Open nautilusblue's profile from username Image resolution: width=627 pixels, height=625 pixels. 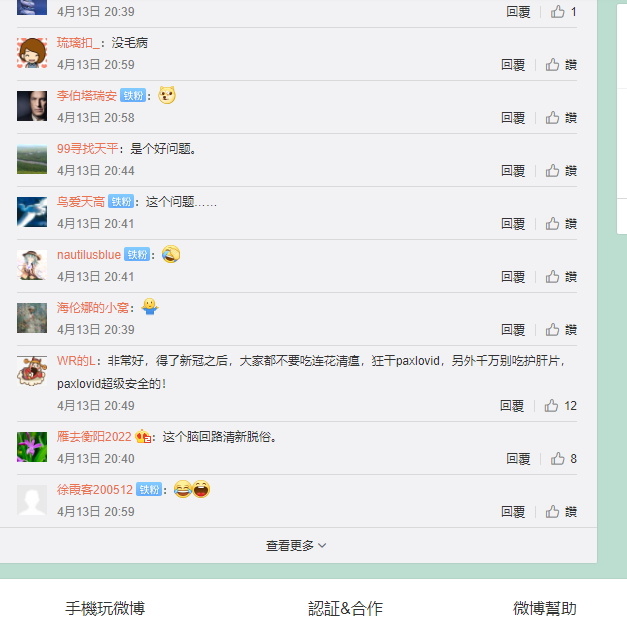(x=89, y=255)
